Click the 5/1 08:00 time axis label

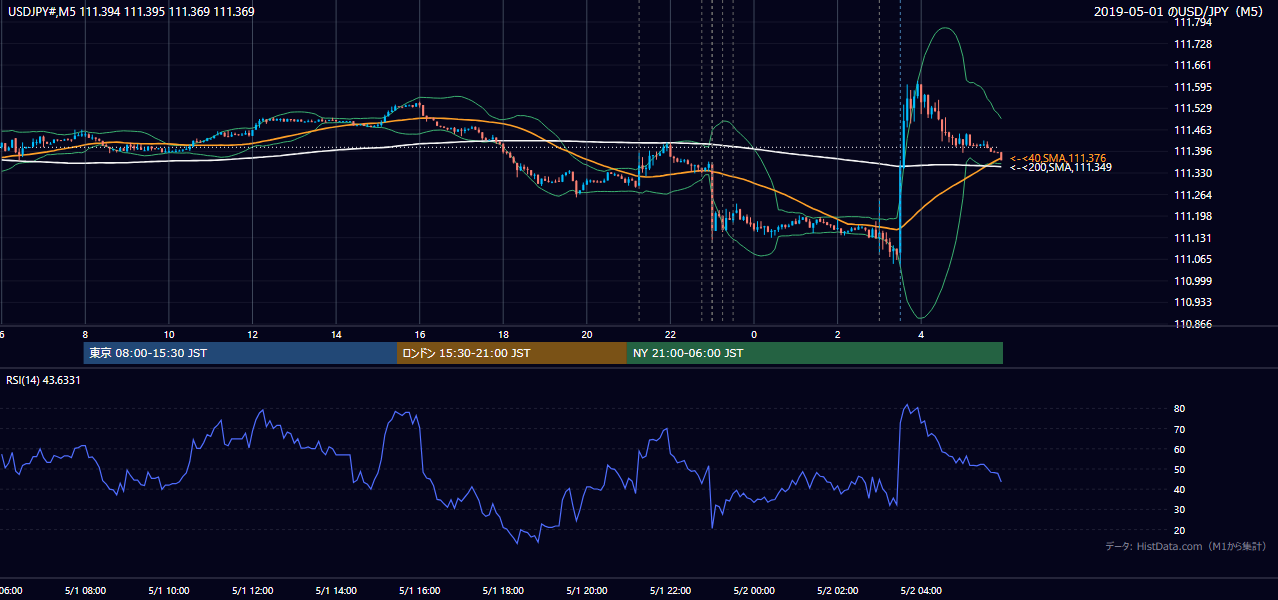(85, 591)
